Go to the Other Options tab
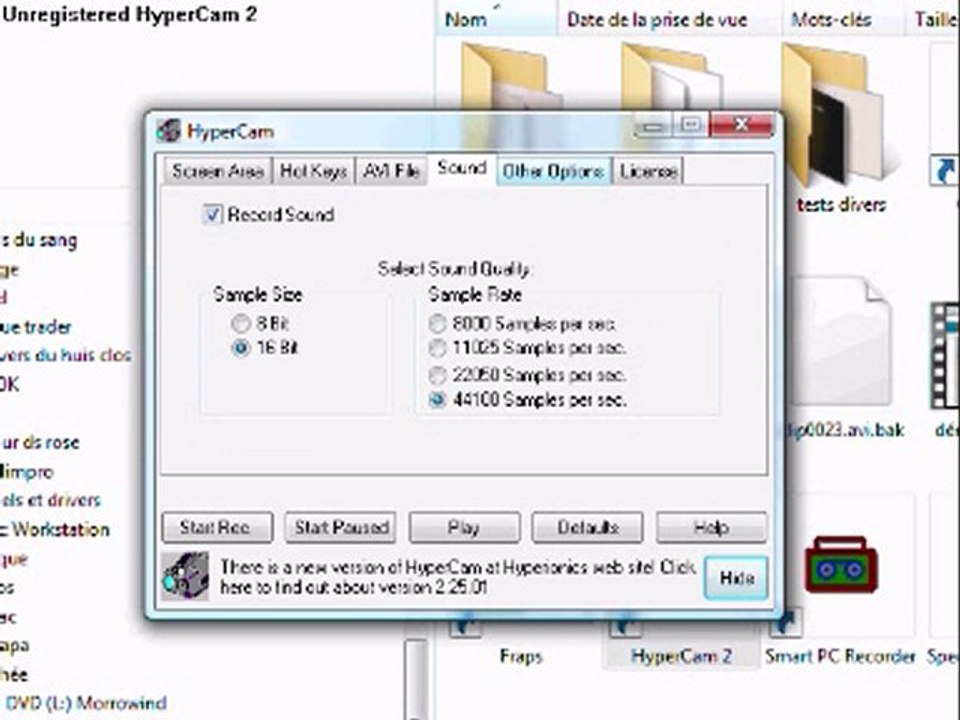This screenshot has height=720, width=960. click(x=553, y=171)
